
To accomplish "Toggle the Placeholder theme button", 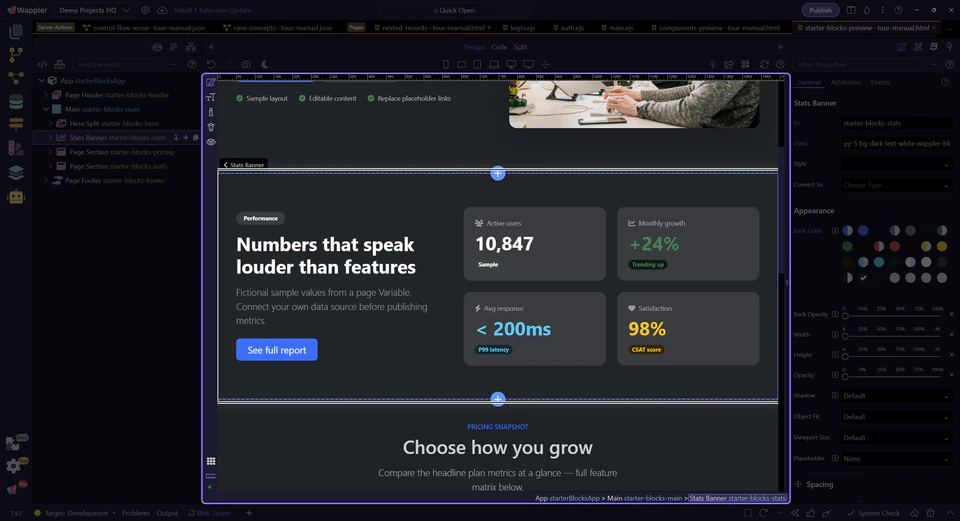I will pyautogui.click(x=834, y=458).
